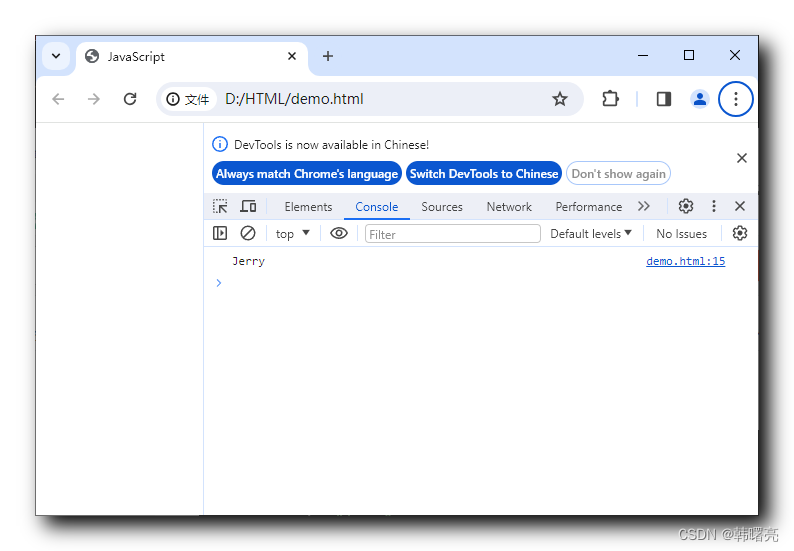Click Always match Chrome's language

click(x=307, y=174)
